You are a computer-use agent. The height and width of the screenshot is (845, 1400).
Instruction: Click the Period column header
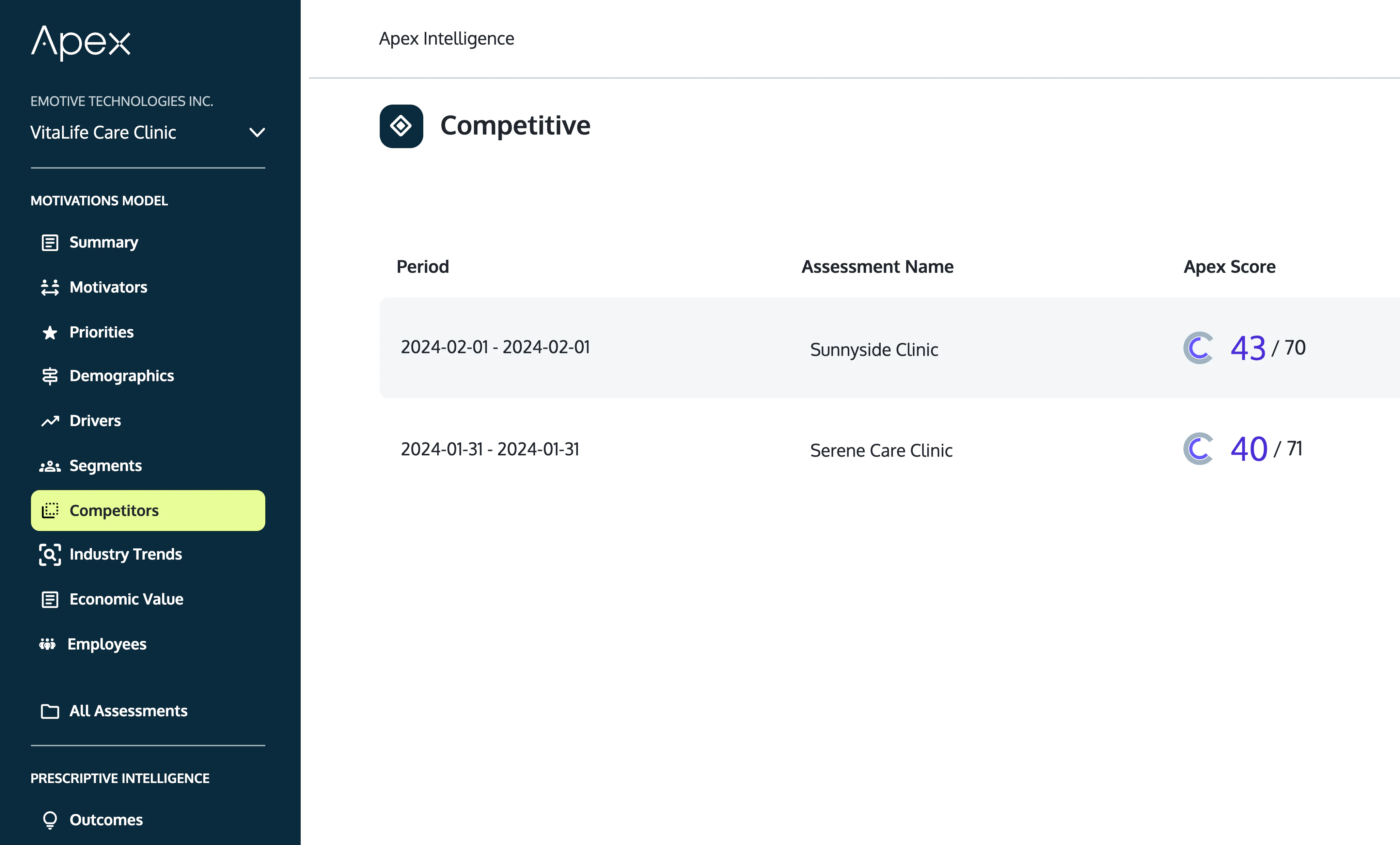pos(423,267)
